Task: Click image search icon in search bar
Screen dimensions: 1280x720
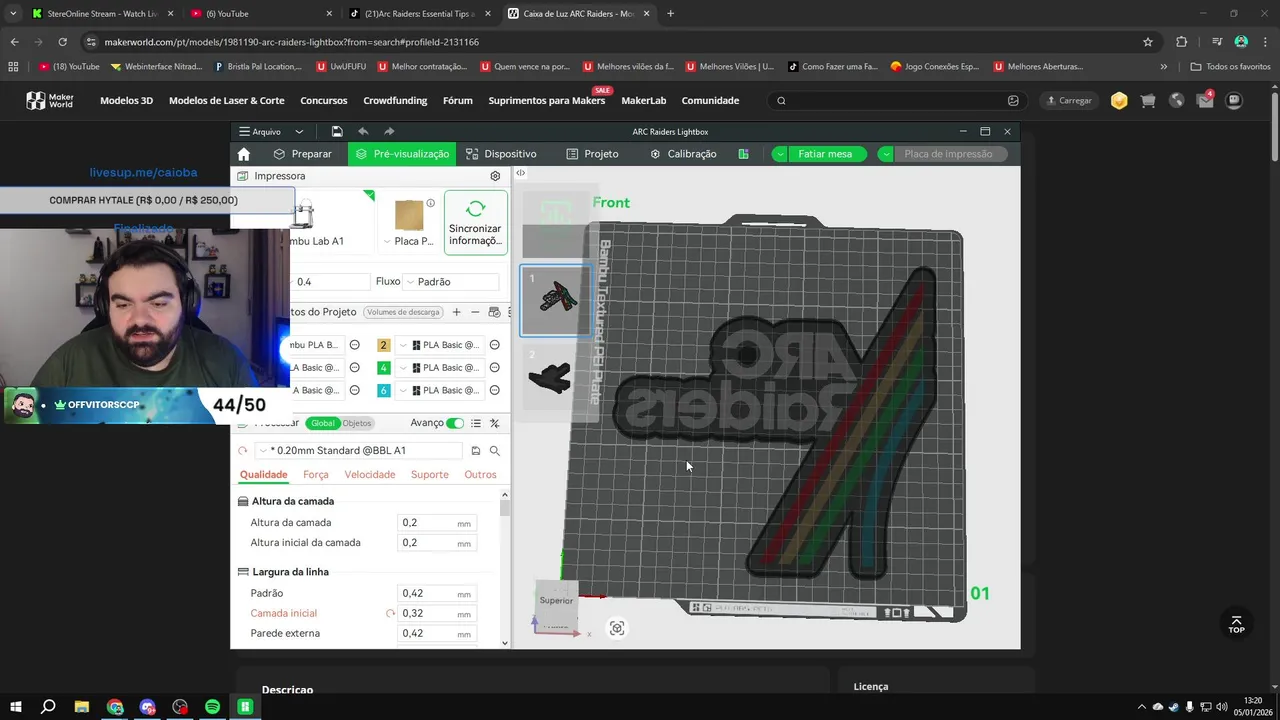Action: coord(1013,100)
